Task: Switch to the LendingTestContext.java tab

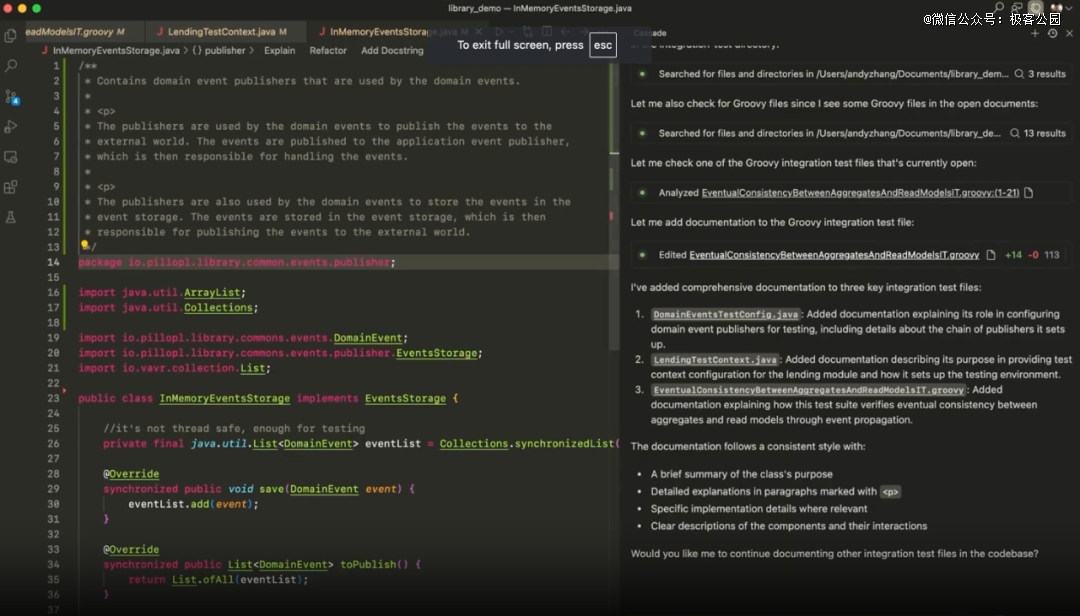Action: (227, 32)
